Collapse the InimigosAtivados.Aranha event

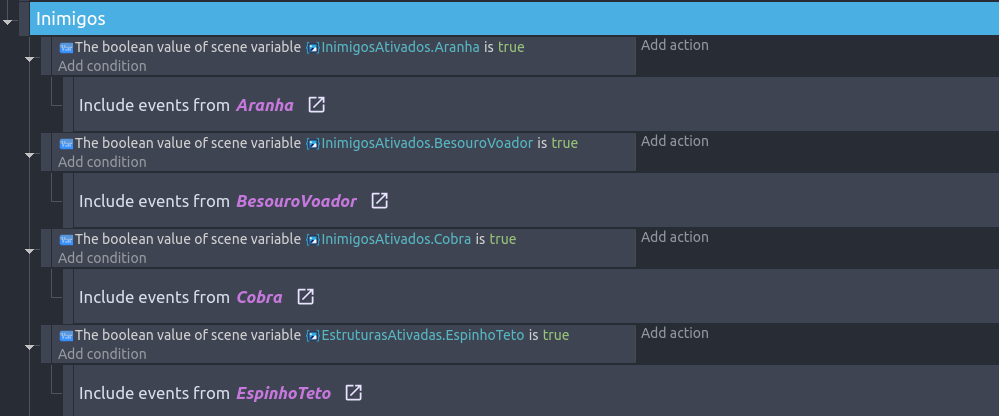[29, 59]
